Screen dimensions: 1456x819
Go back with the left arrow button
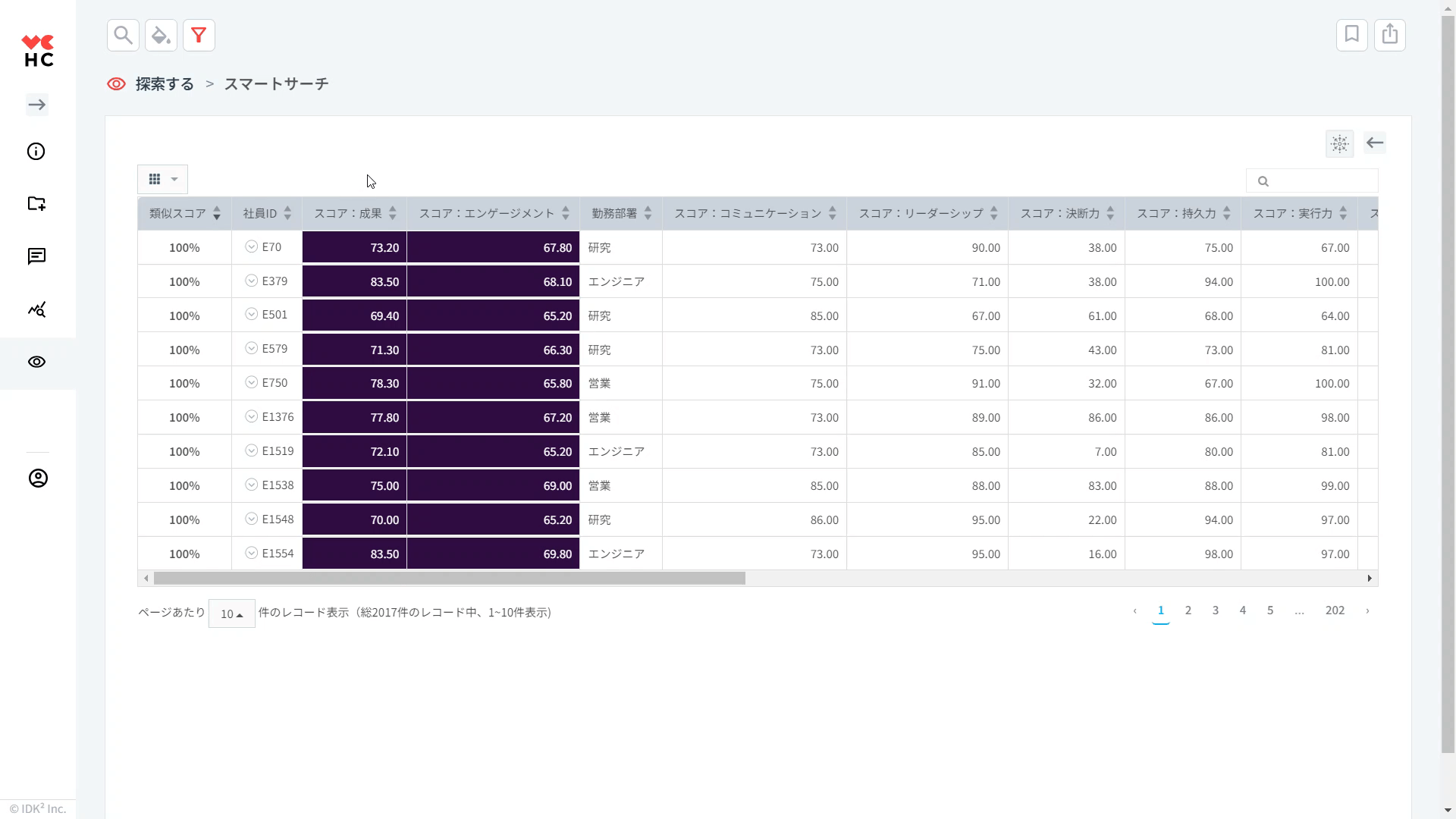point(1375,143)
